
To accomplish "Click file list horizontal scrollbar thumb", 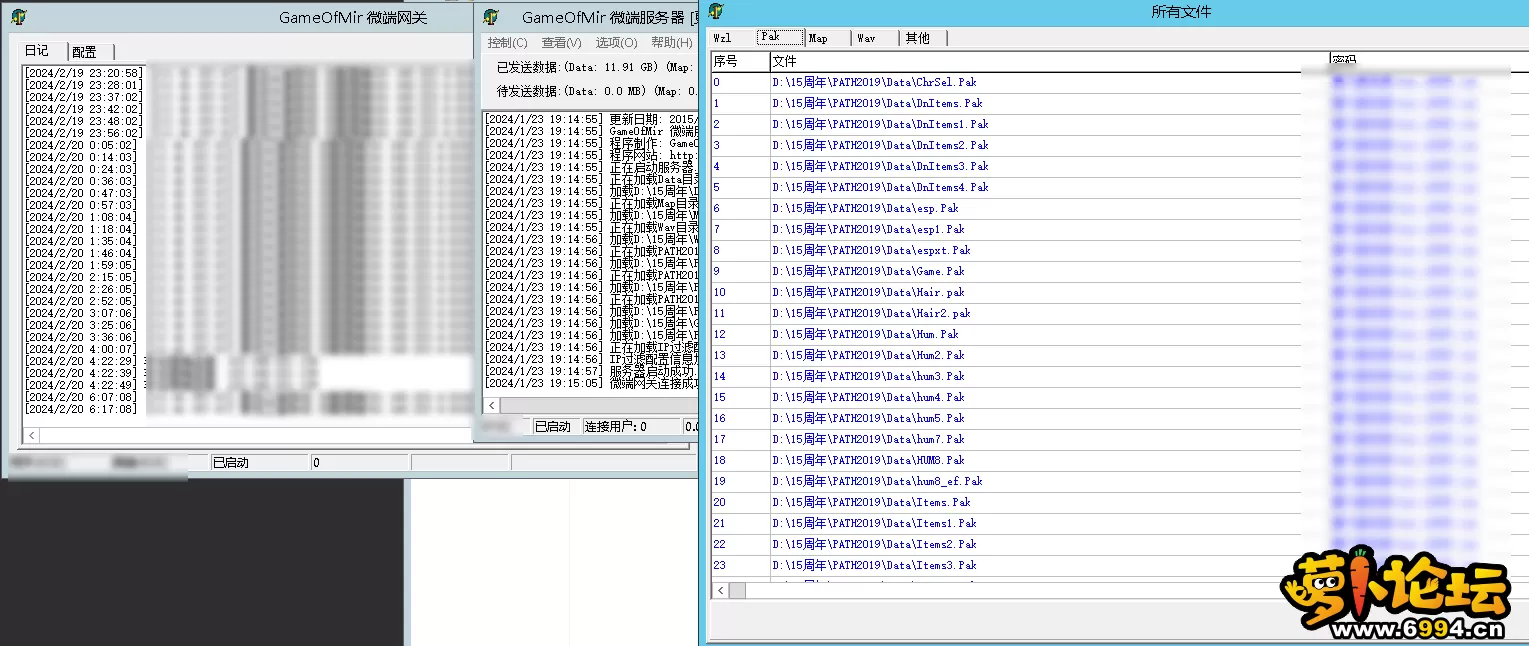I will click(x=737, y=591).
